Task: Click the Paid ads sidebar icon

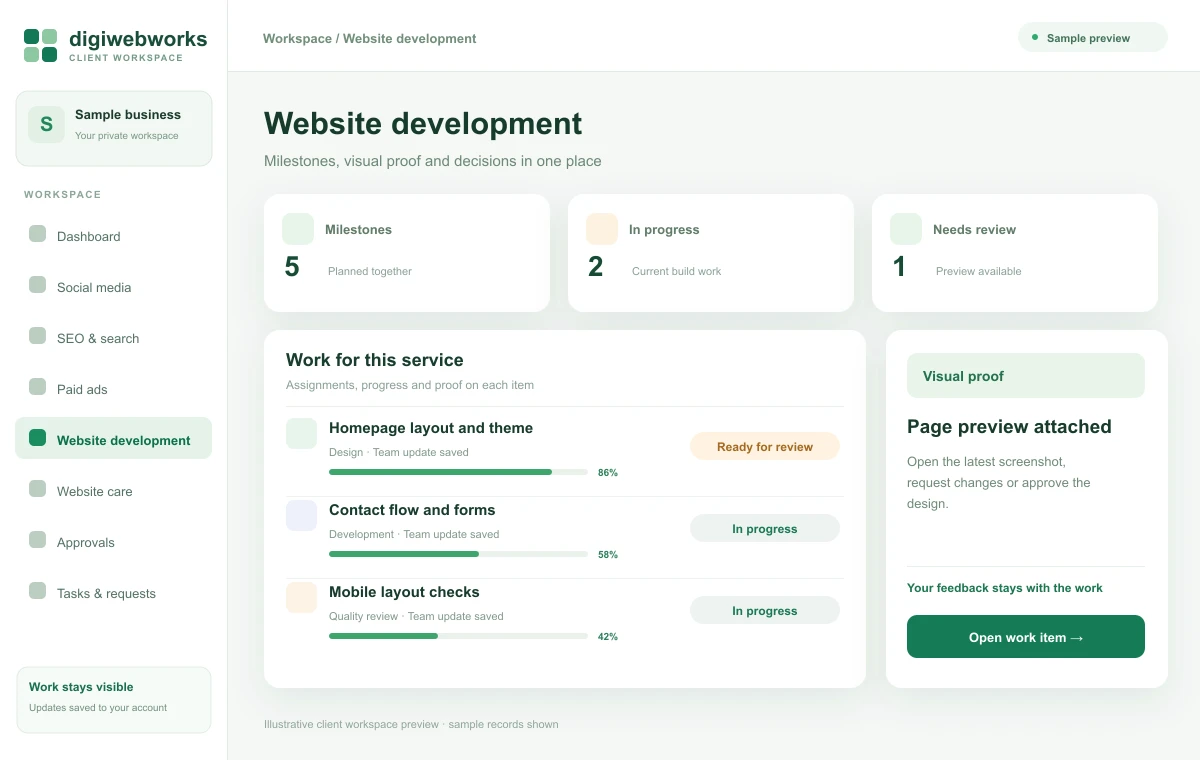Action: 37,386
